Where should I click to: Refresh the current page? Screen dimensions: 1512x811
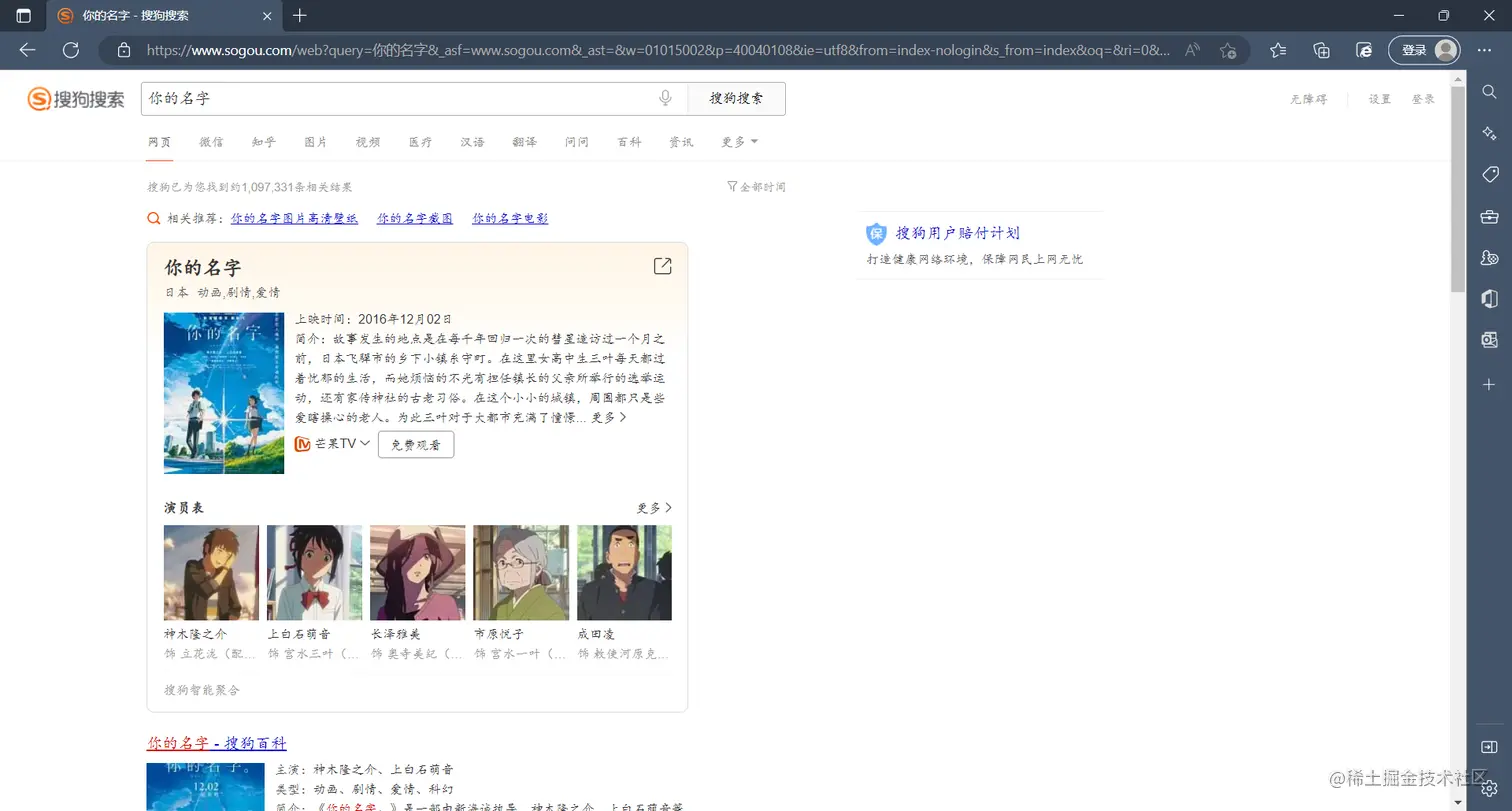click(x=71, y=50)
